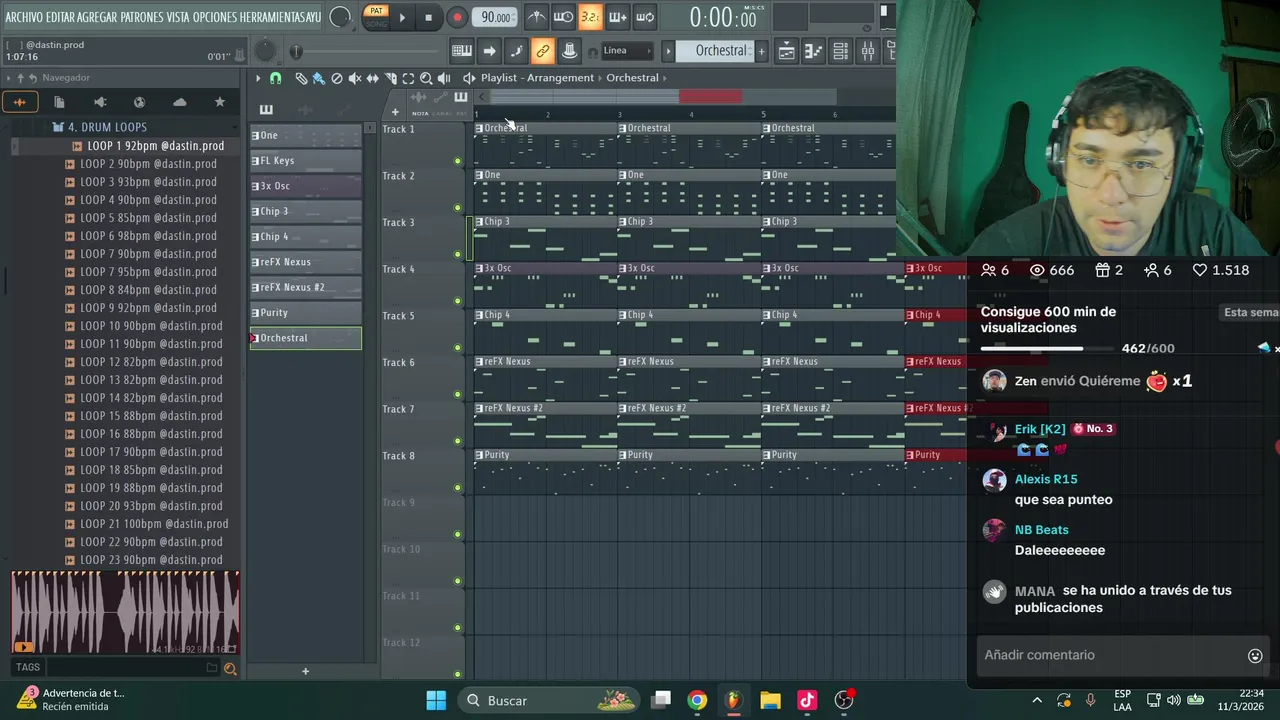Open the VISTA menu
The width and height of the screenshot is (1280, 720).
pos(178,17)
